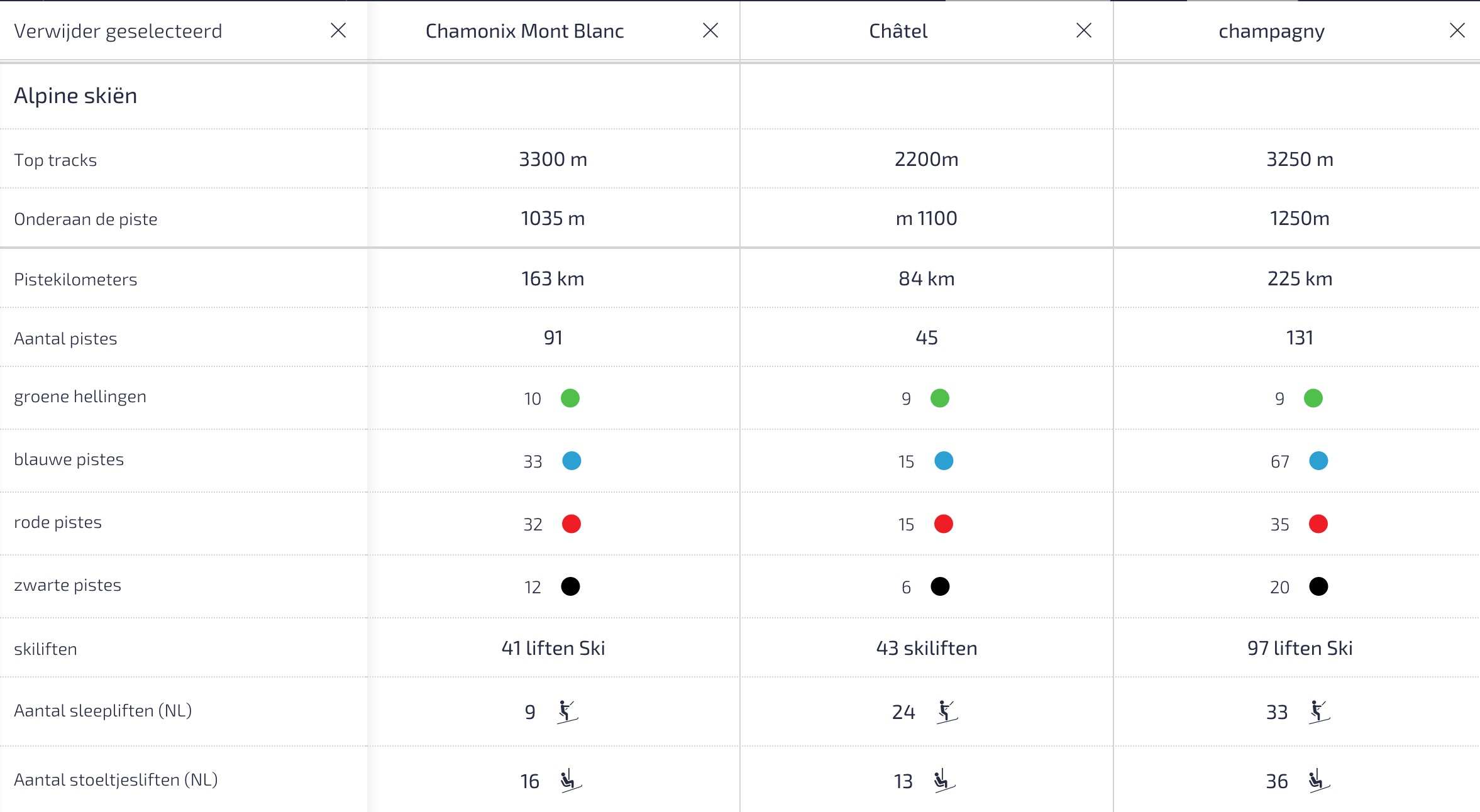Click Alpine skiën section header
The height and width of the screenshot is (812, 1480).
pyautogui.click(x=75, y=96)
